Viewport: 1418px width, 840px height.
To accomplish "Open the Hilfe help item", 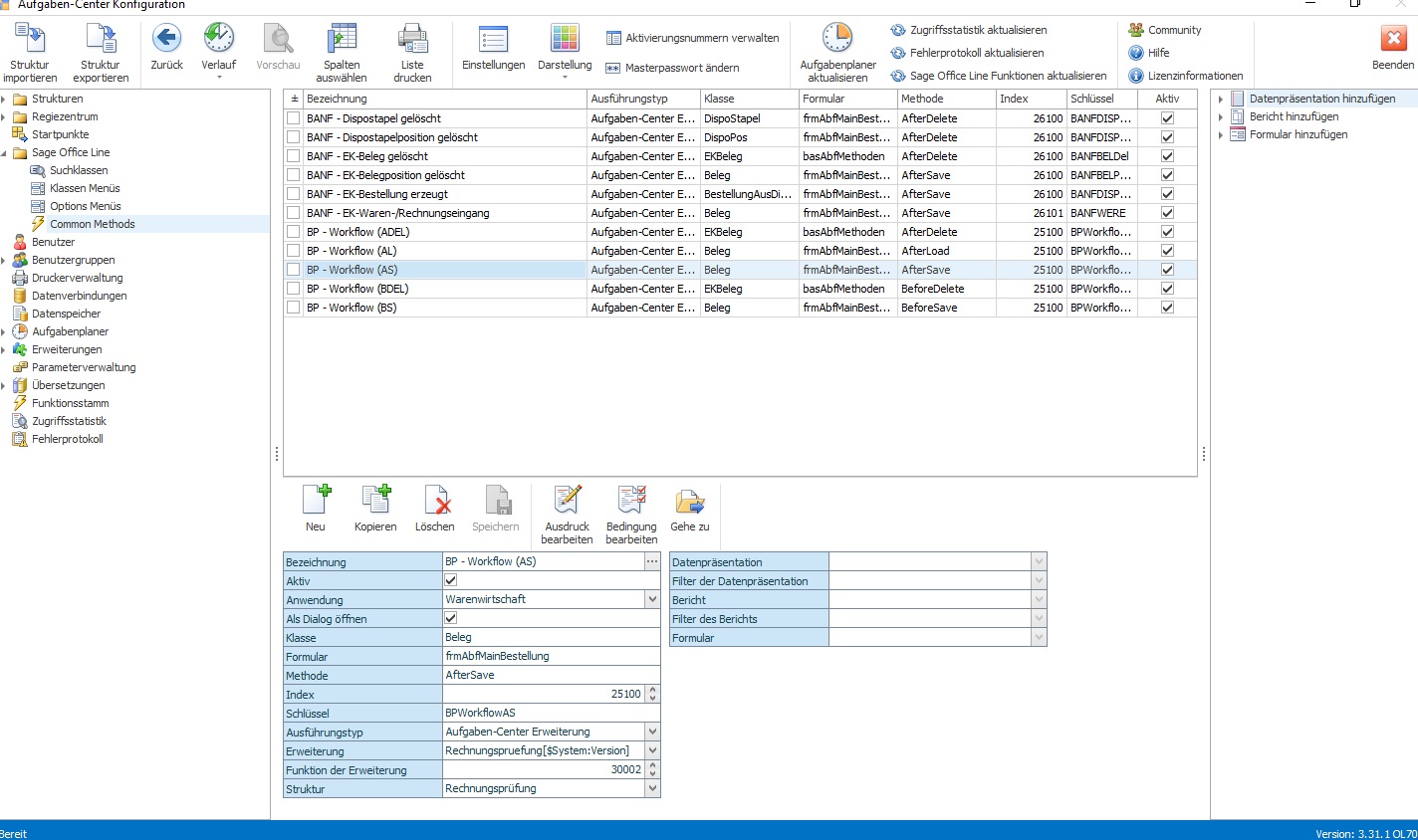I will [x=1149, y=53].
